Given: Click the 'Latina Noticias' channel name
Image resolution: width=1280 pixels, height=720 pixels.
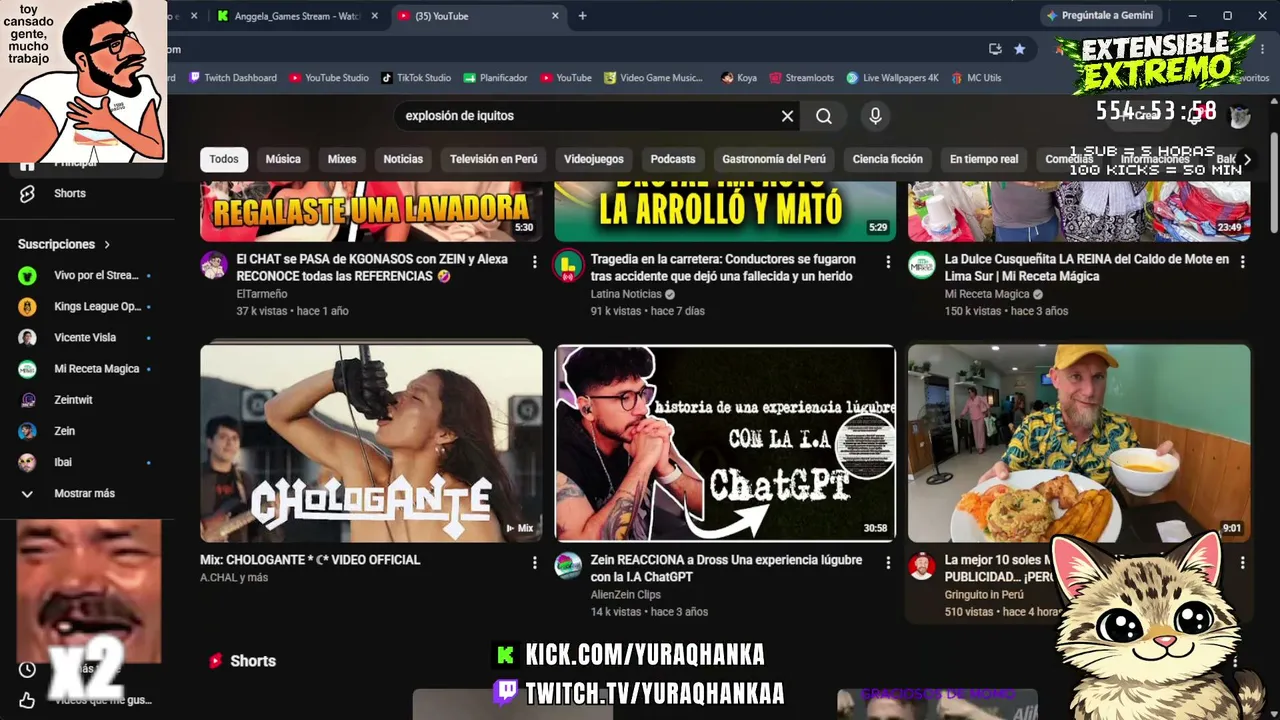Looking at the screenshot, I should (x=626, y=294).
